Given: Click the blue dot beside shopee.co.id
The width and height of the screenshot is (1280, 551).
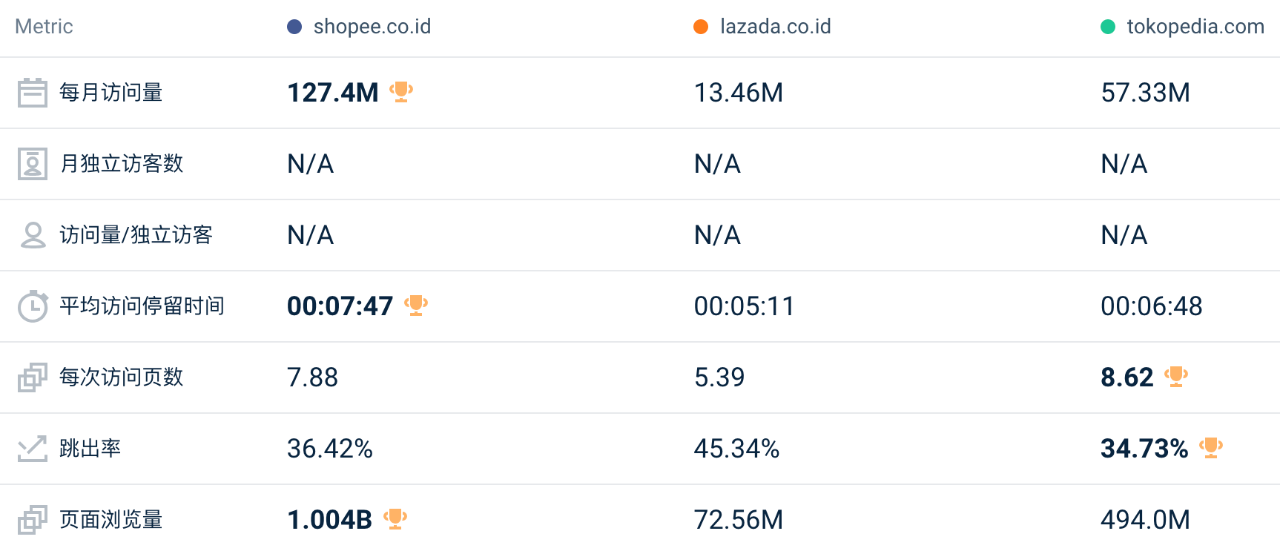Looking at the screenshot, I should (x=294, y=27).
